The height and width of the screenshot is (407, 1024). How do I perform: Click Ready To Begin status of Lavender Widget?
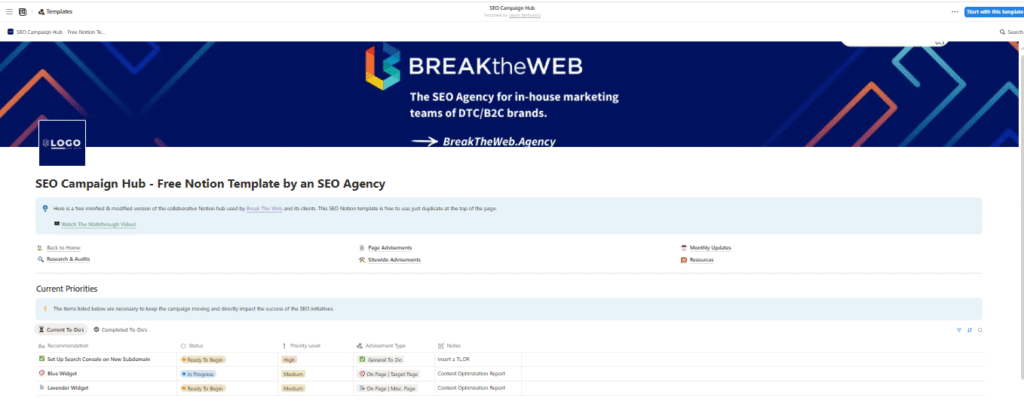202,389
